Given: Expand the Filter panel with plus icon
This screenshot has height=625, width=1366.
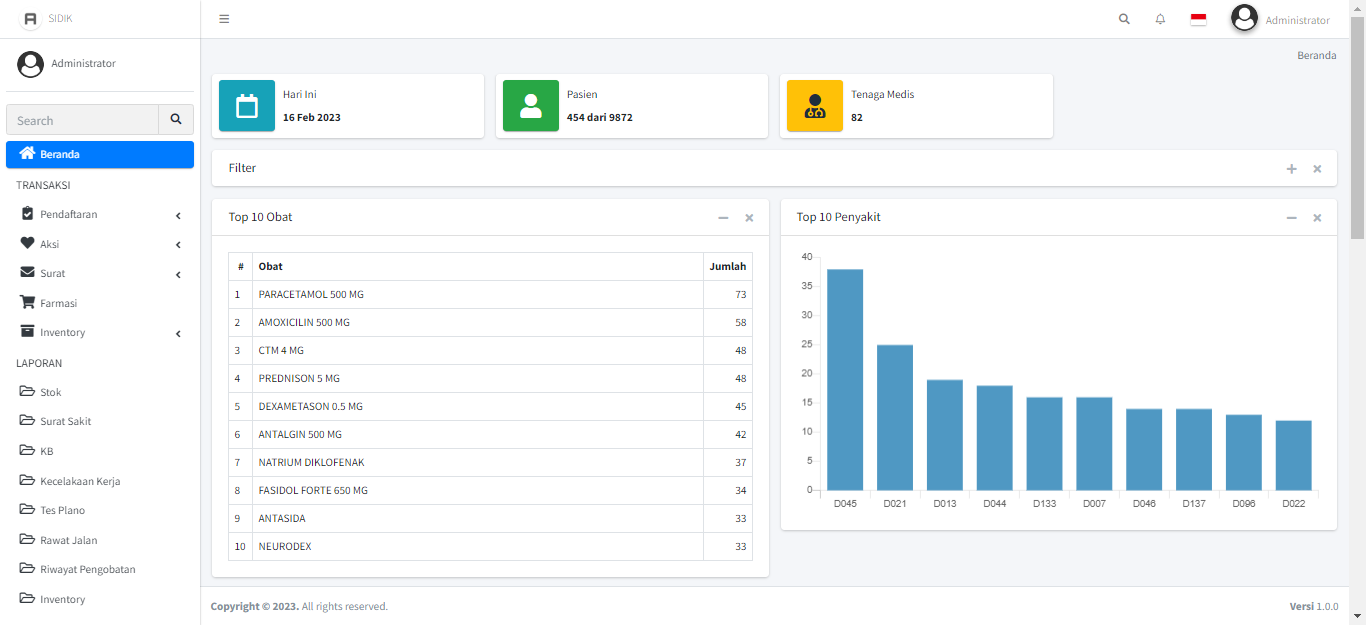Looking at the screenshot, I should 1291,169.
